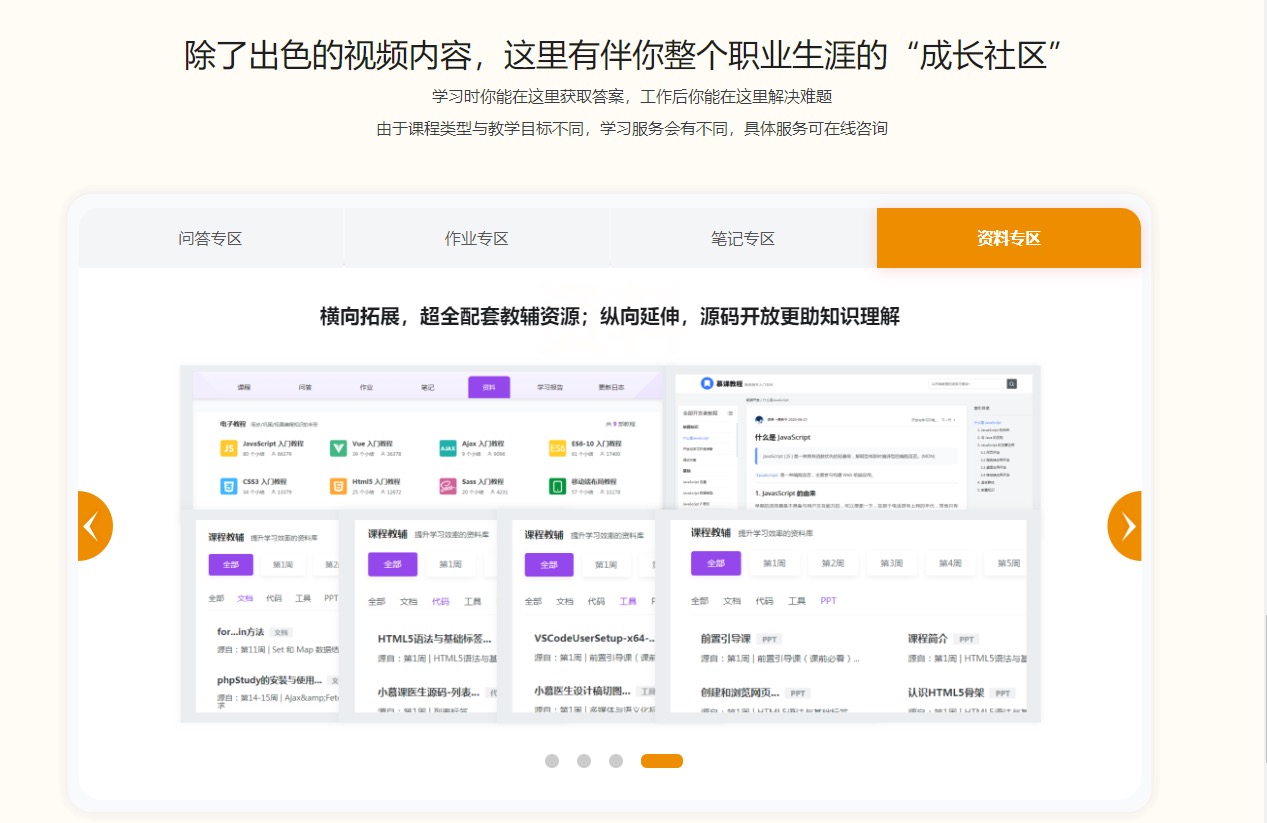Click the yellow JavaScript tutorial icon
This screenshot has height=823, width=1267.
point(228,448)
